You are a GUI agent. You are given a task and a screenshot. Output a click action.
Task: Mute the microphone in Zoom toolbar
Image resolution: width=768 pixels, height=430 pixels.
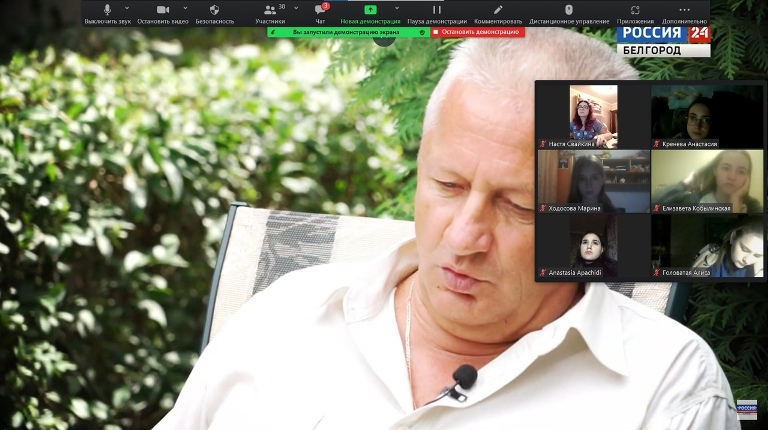(x=107, y=10)
